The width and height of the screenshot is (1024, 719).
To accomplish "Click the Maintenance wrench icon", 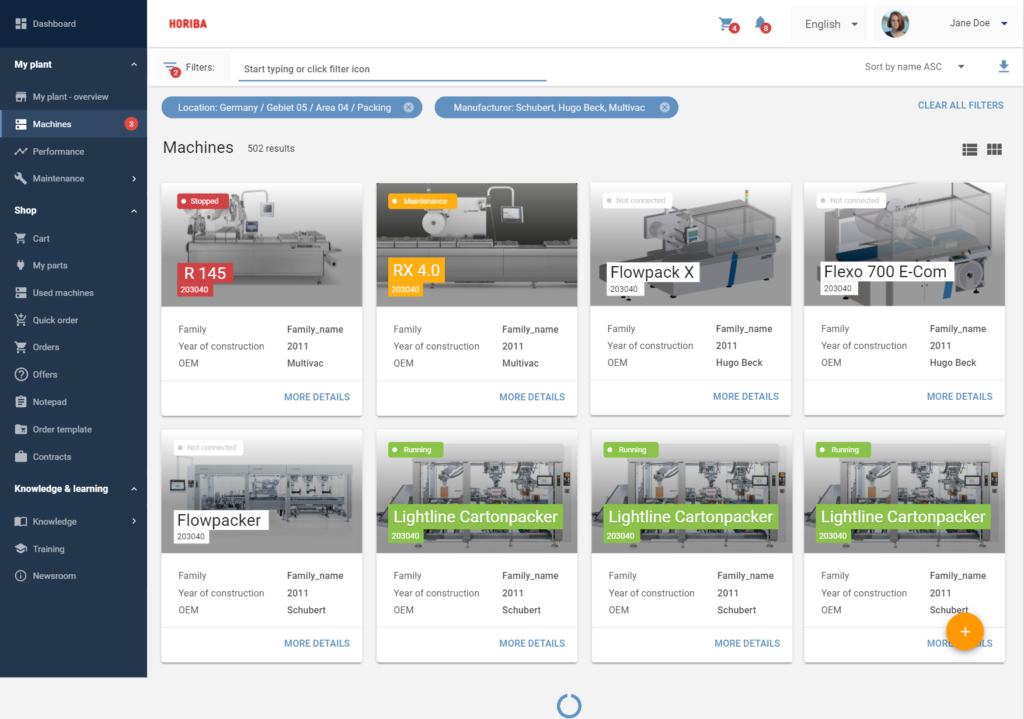I will [21, 178].
